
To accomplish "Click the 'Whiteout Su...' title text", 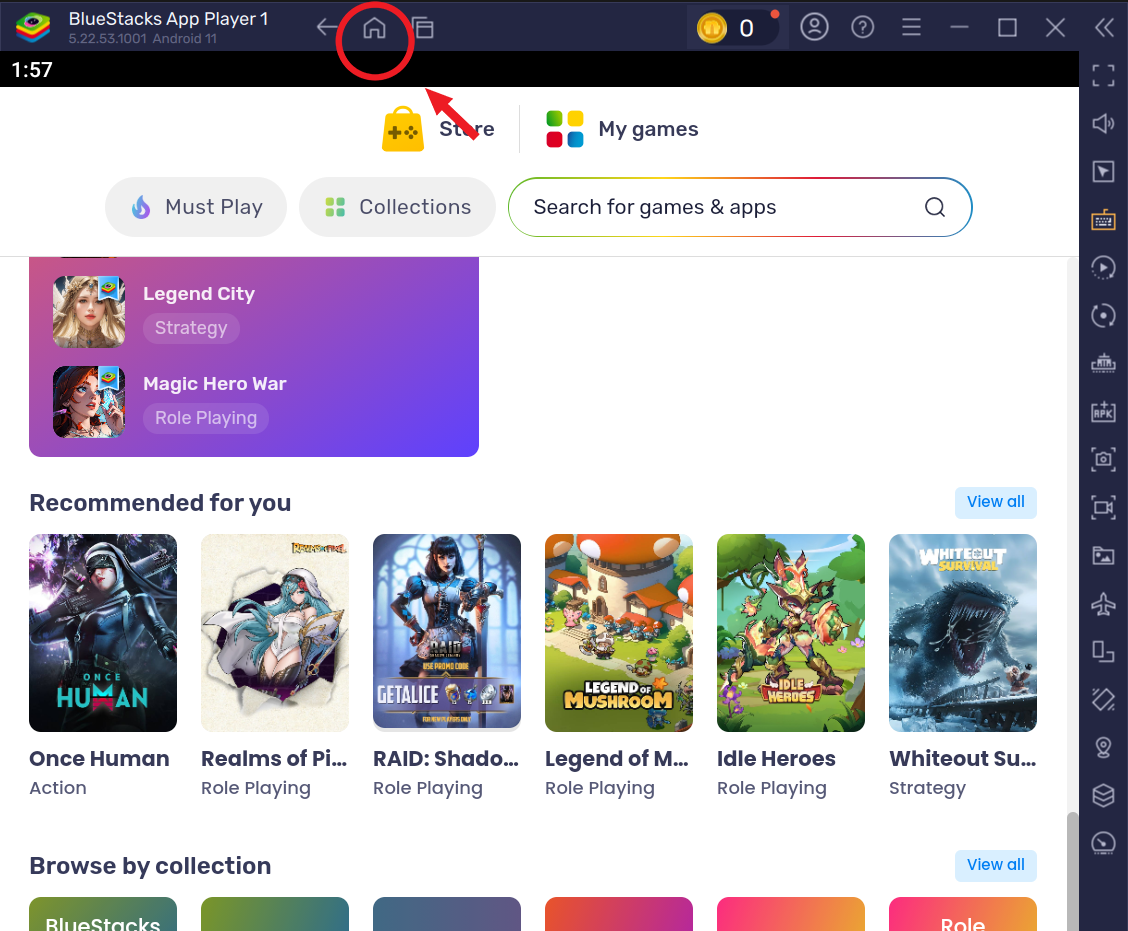I will (x=963, y=759).
